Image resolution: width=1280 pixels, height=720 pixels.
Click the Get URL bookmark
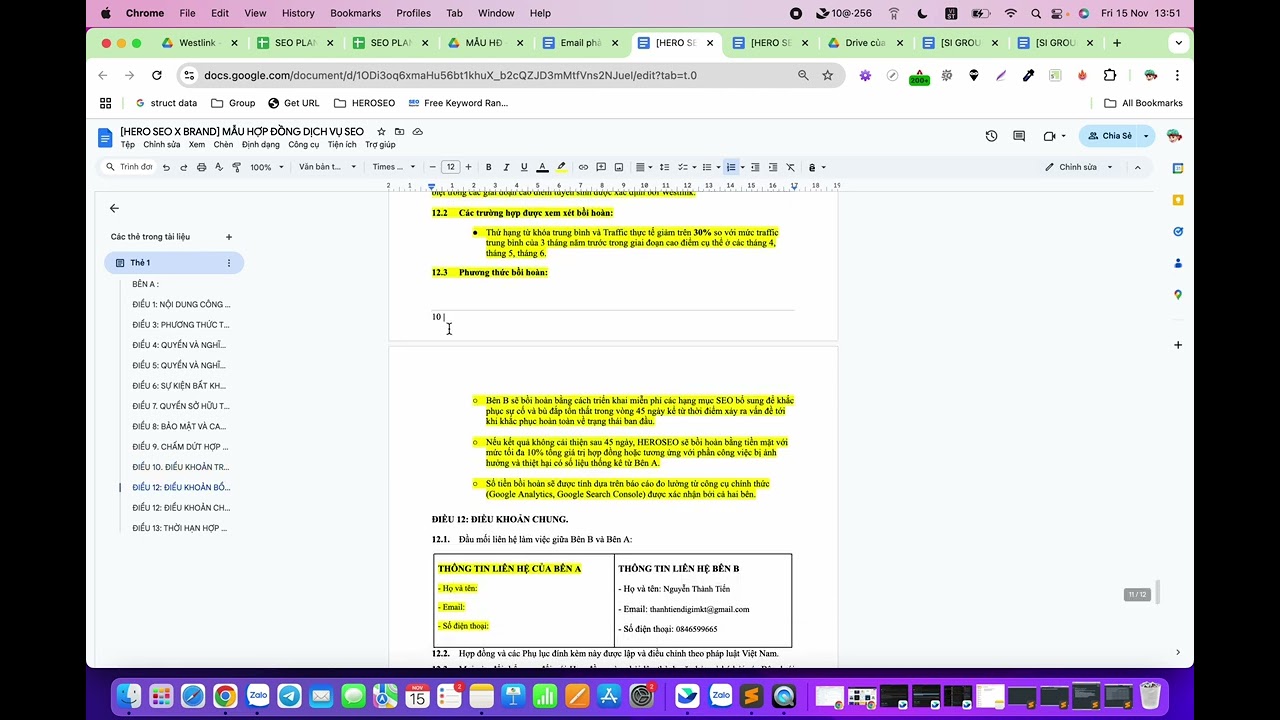pyautogui.click(x=293, y=103)
